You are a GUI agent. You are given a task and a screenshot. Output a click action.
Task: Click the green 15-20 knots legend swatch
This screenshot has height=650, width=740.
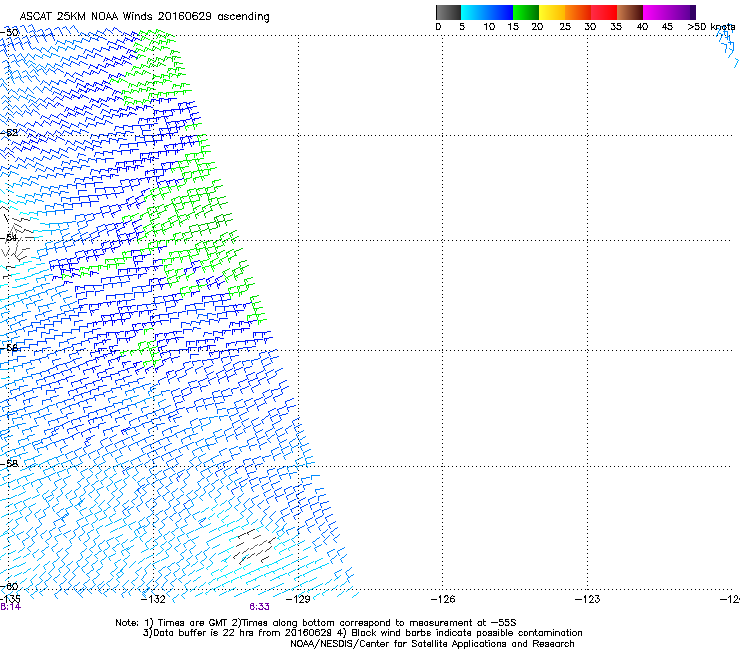pos(526,12)
